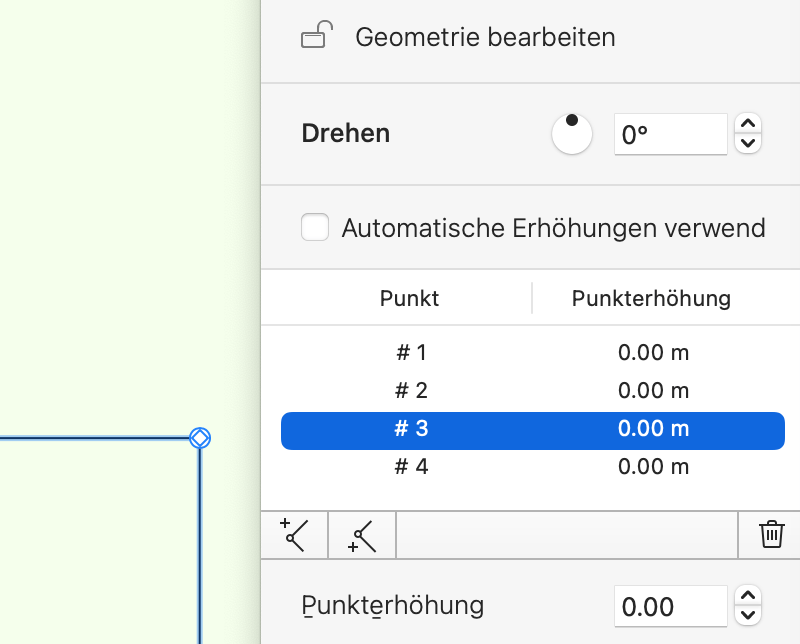Viewport: 800px width, 644px height.
Task: Increase Punkterhöhung with up stepper
Action: pyautogui.click(x=748, y=596)
